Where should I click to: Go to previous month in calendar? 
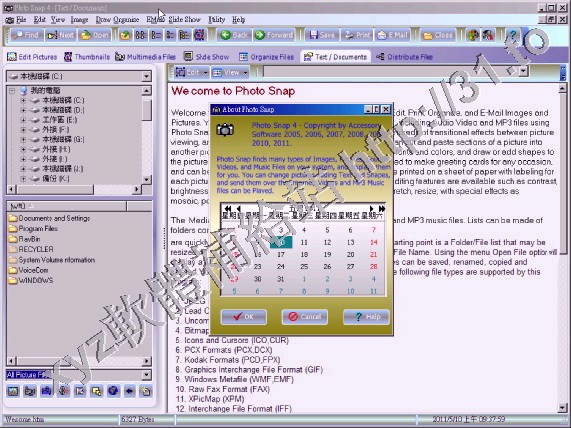click(238, 209)
